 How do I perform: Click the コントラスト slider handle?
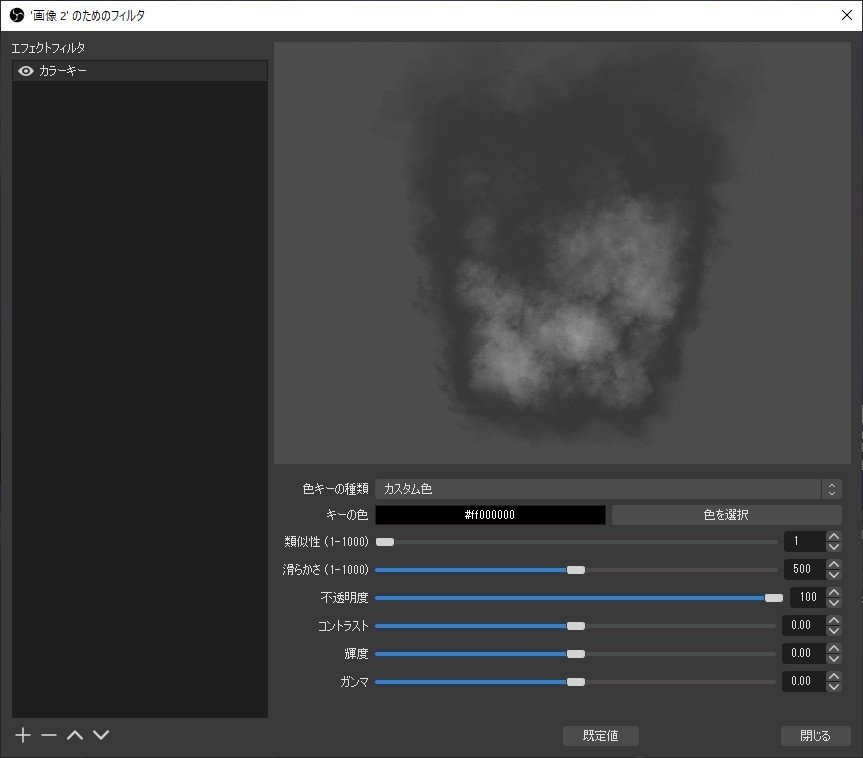click(576, 626)
